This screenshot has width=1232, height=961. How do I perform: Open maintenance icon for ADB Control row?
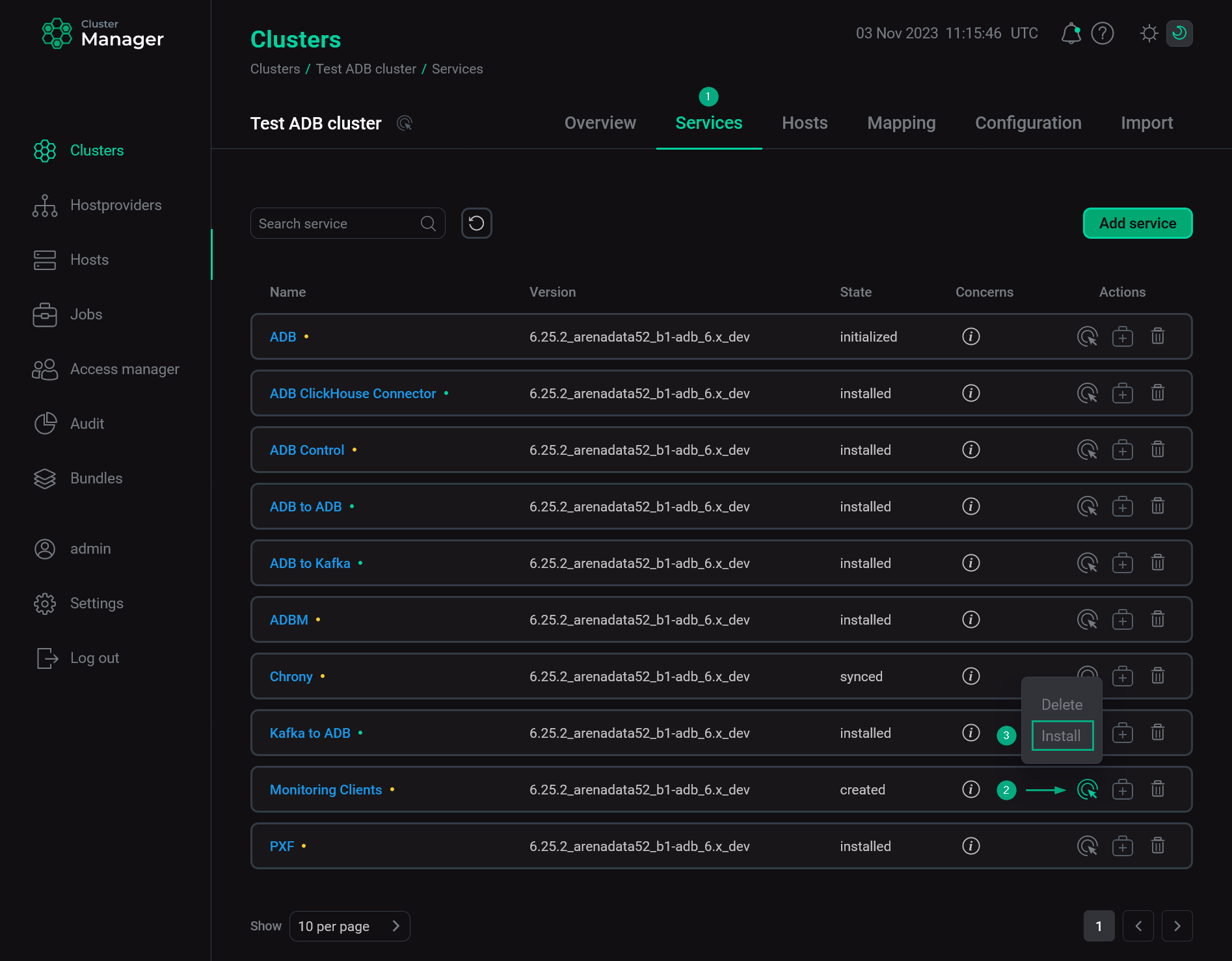click(x=1123, y=450)
